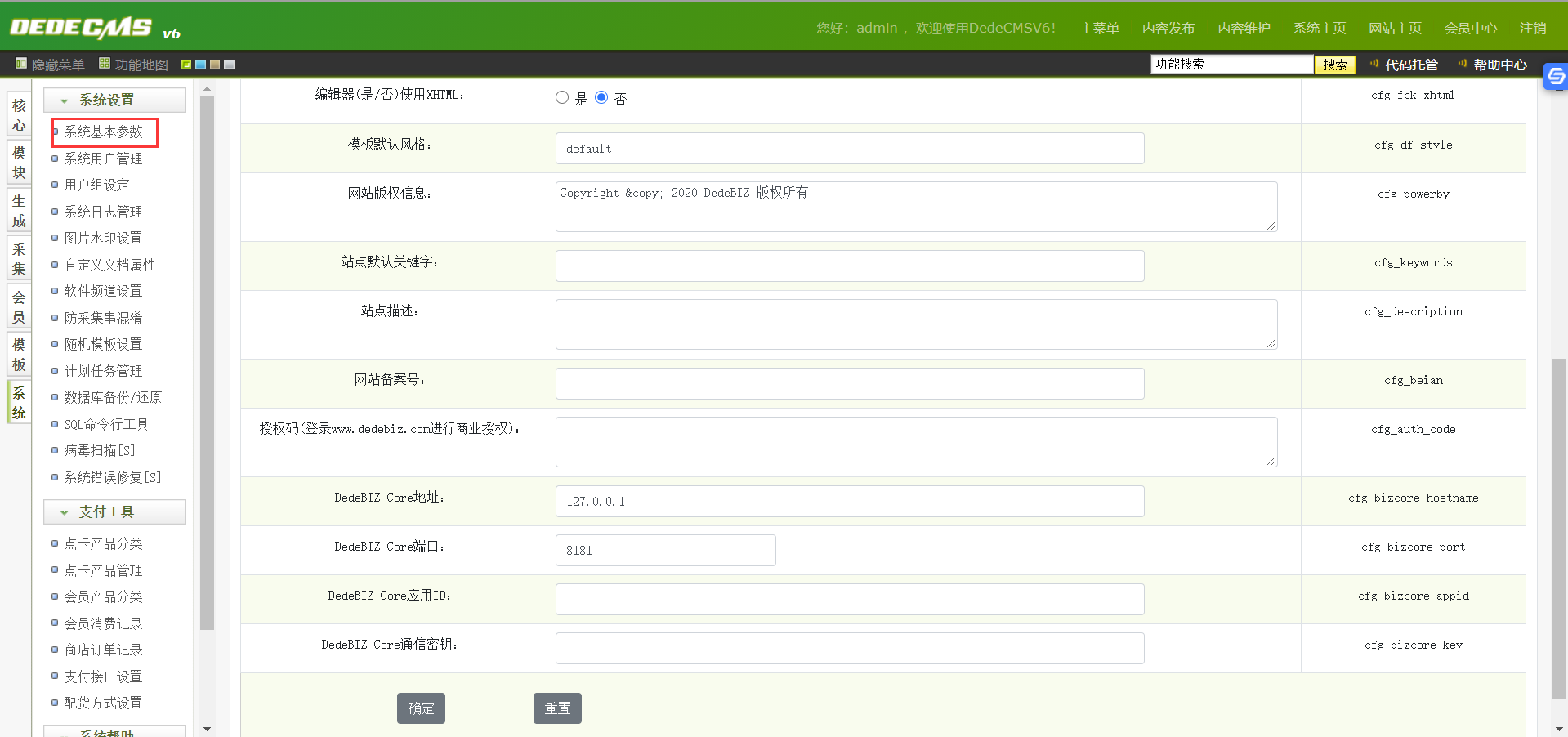Click the DedeBIZ Core端口 input field
This screenshot has height=737, width=1568.
(666, 550)
